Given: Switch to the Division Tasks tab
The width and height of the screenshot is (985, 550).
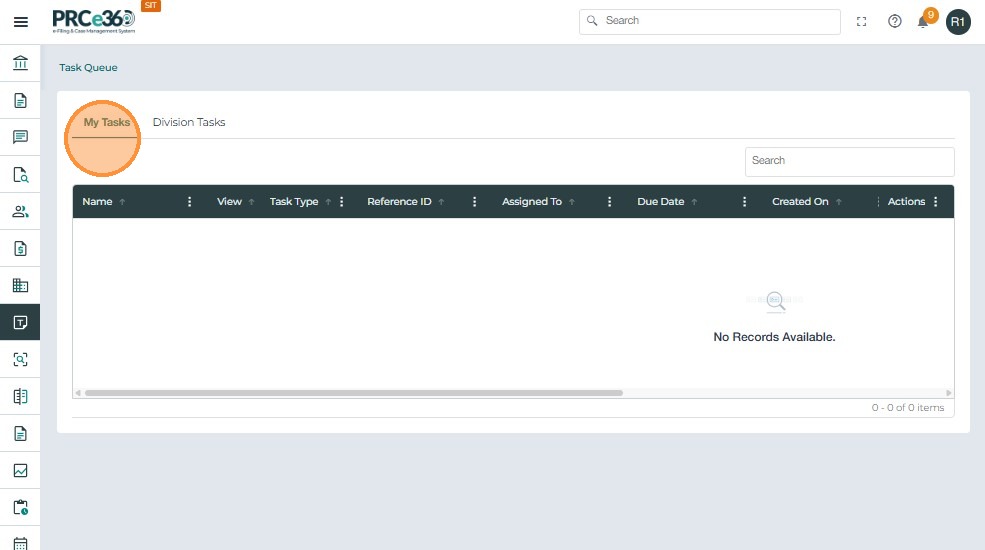Looking at the screenshot, I should (x=188, y=122).
